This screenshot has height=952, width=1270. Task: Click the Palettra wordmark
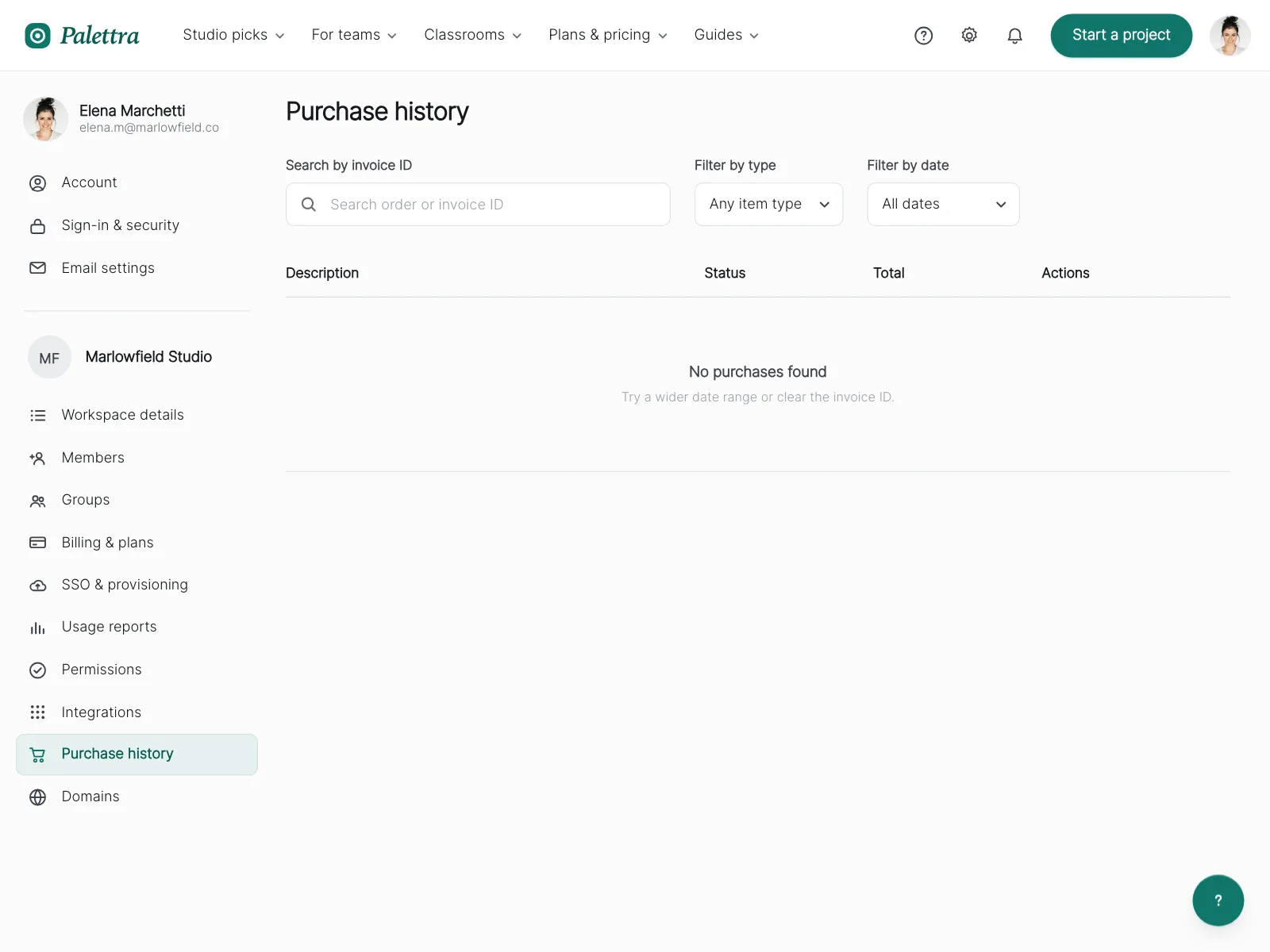[x=100, y=36]
